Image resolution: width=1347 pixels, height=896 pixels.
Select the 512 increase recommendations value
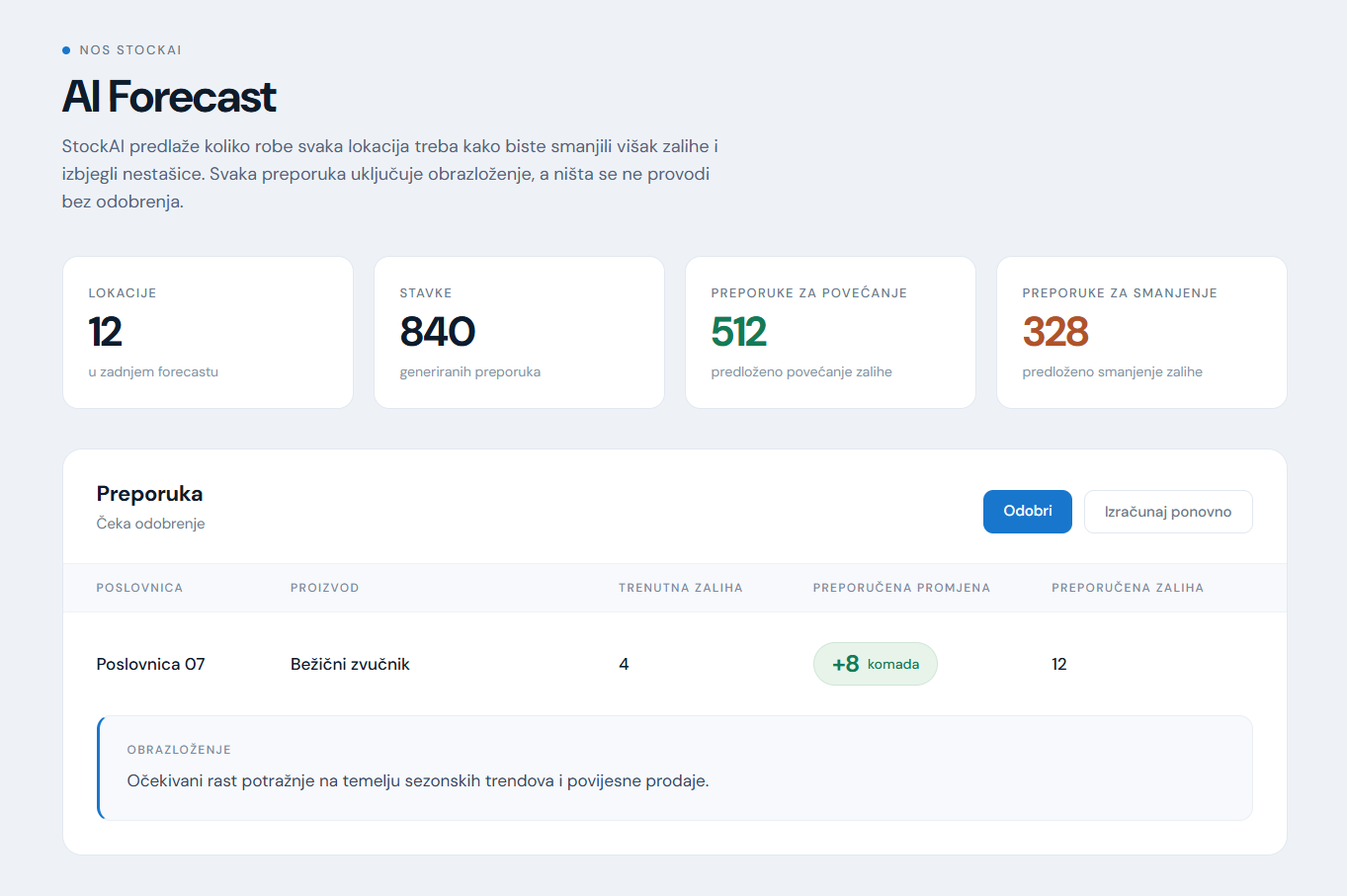point(739,332)
